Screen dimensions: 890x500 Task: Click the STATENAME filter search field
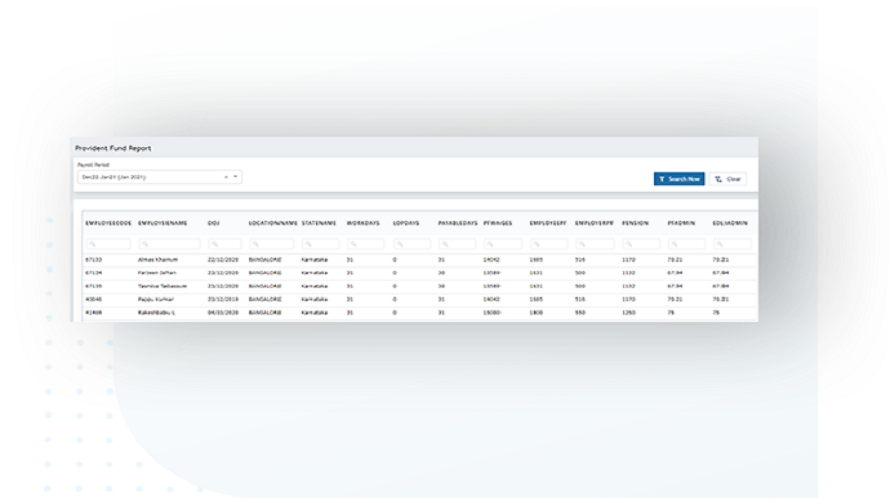tap(320, 243)
